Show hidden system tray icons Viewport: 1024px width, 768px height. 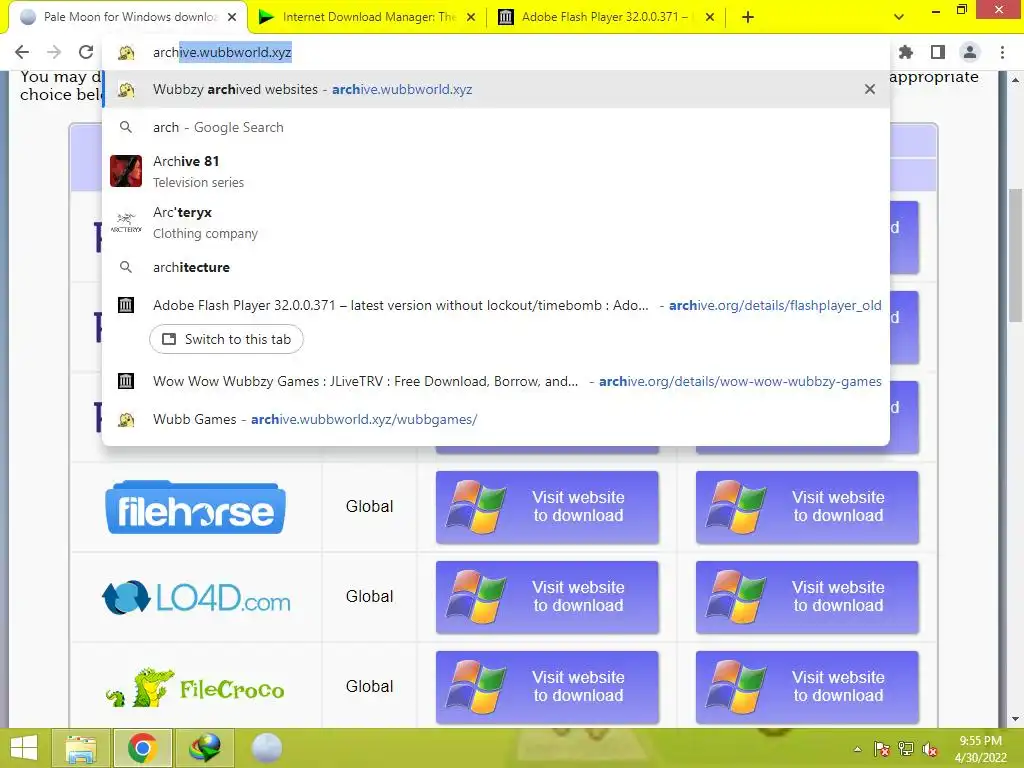click(857, 749)
